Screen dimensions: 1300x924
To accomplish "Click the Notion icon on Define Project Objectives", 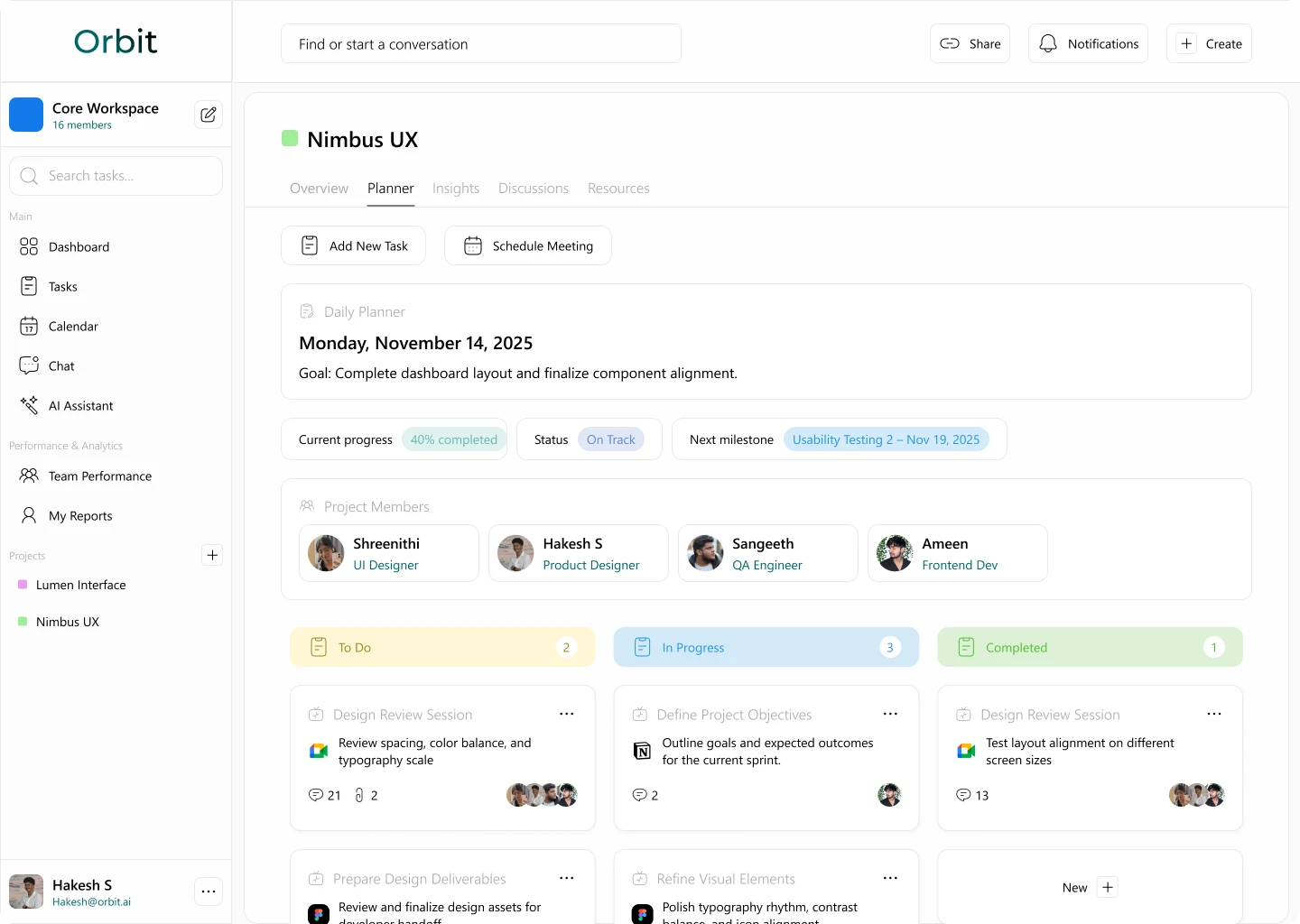I will tap(642, 751).
